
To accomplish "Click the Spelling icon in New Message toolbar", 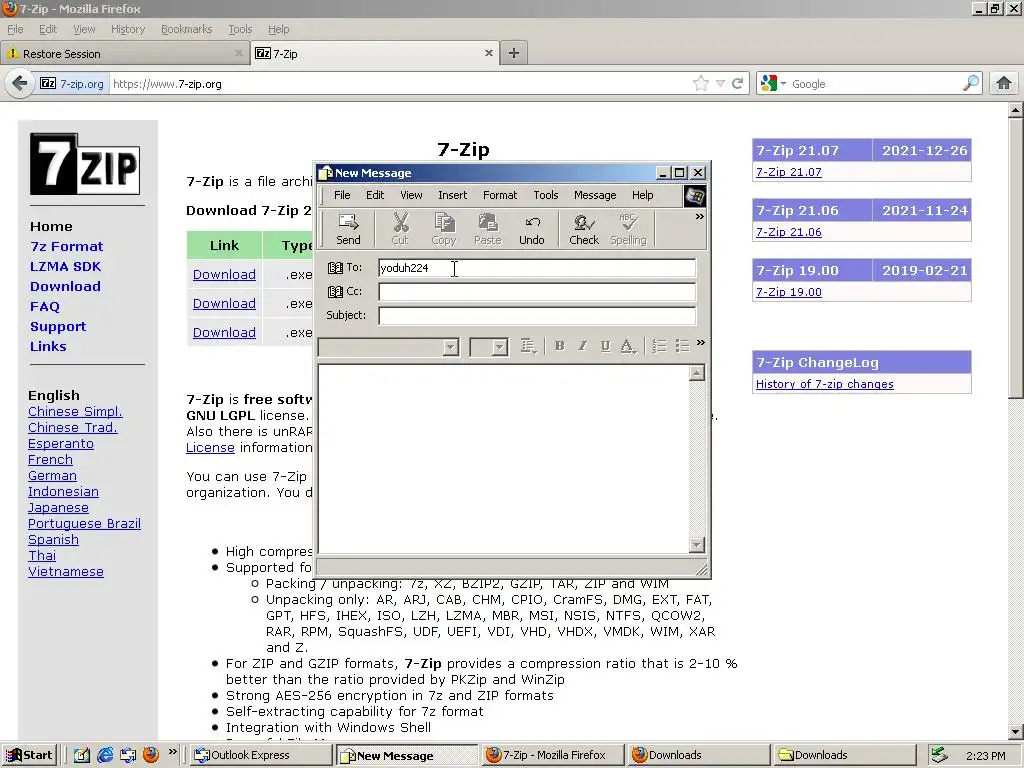I will pyautogui.click(x=628, y=229).
